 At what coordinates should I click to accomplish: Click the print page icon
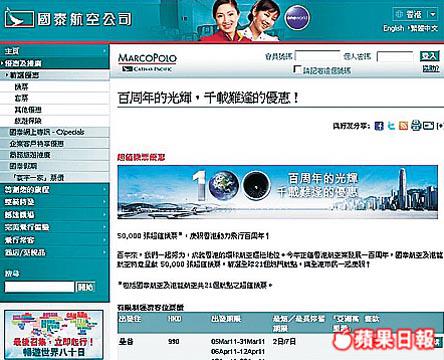pos(416,125)
